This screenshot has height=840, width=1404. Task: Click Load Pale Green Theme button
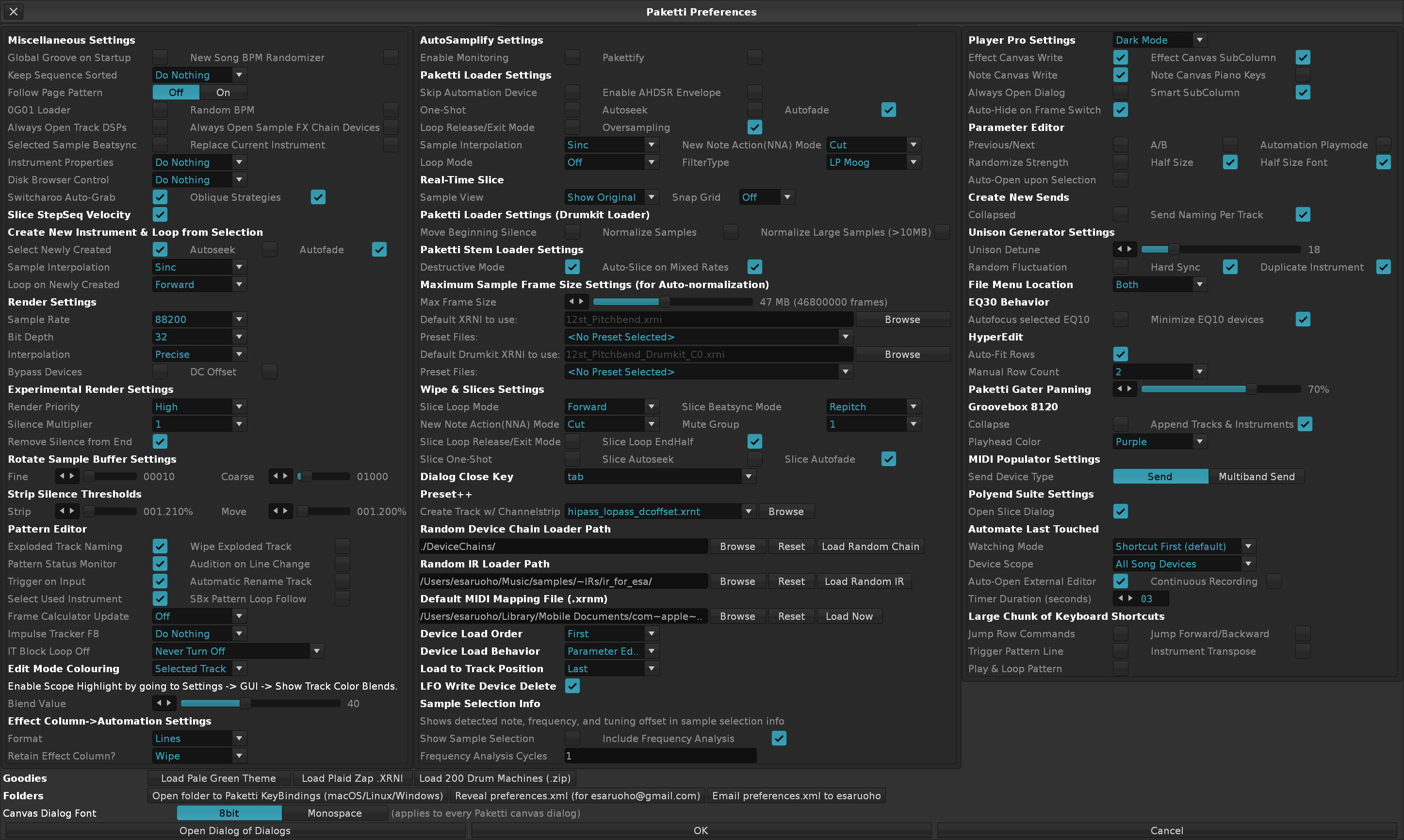coord(218,778)
